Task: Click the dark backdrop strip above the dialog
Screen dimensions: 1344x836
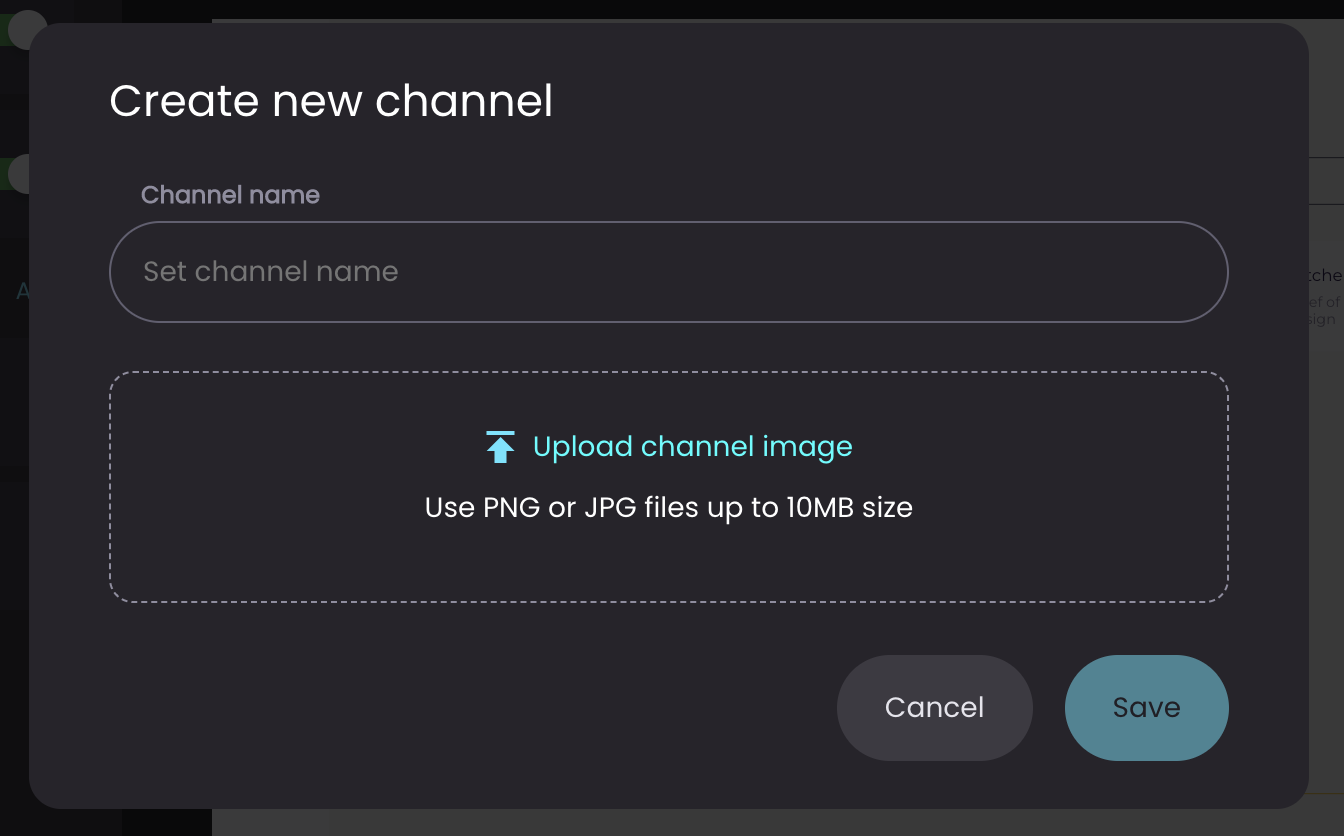Action: tap(672, 9)
